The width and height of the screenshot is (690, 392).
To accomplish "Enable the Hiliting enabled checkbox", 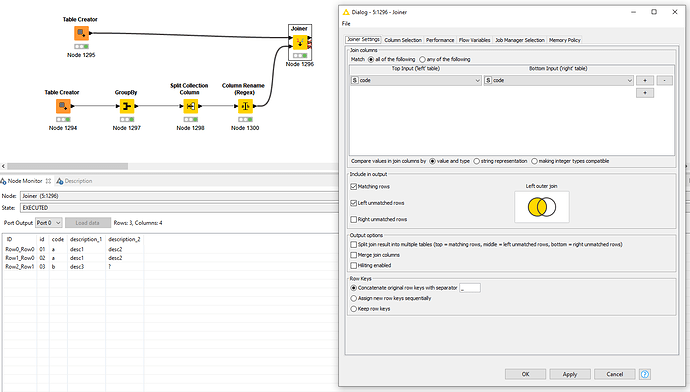I will click(x=353, y=266).
